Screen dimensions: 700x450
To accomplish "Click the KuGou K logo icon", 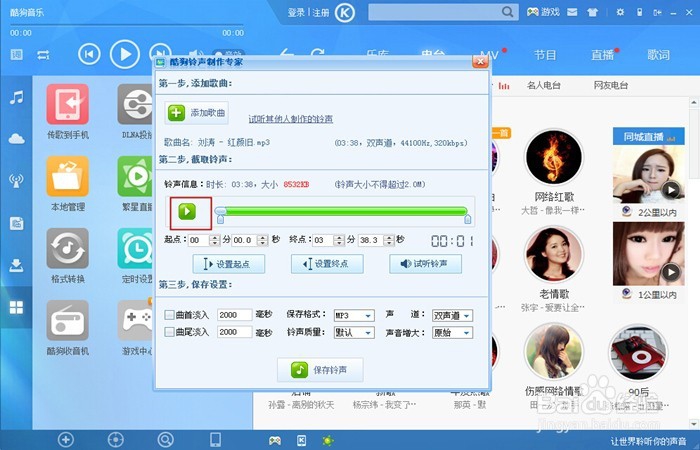I will coord(345,12).
